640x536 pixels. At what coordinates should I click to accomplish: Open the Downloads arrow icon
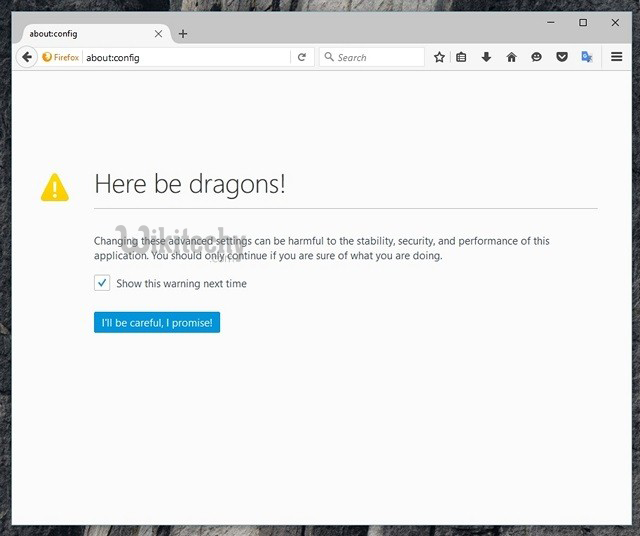(x=486, y=57)
